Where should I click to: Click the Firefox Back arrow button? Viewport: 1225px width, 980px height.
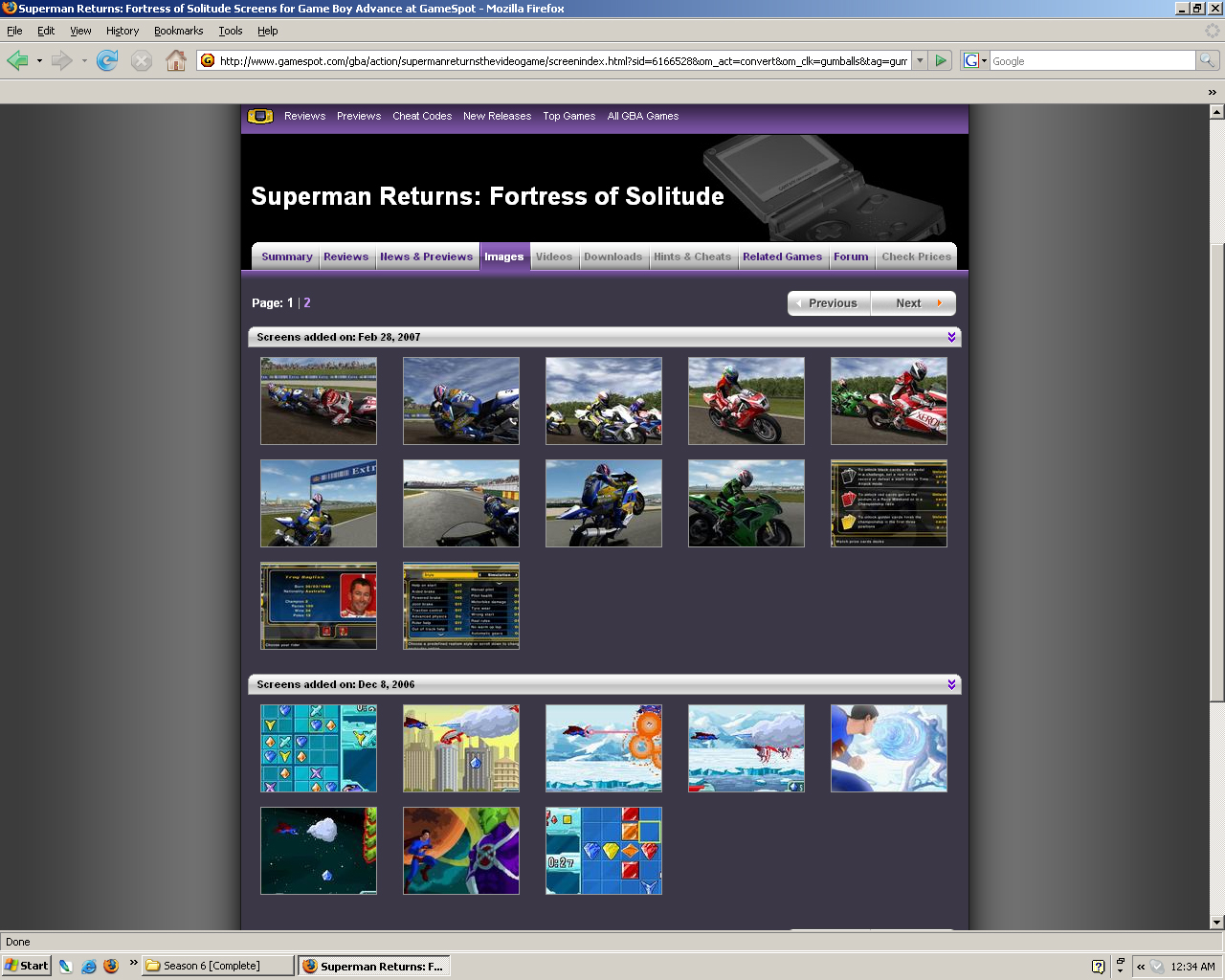pyautogui.click(x=17, y=60)
